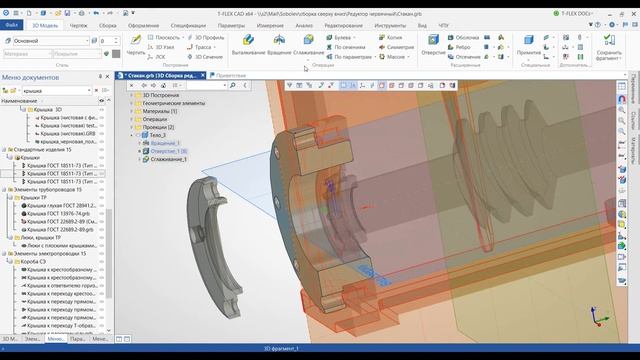
Task: Switch to the Сборка ribbon tab
Action: 108,25
